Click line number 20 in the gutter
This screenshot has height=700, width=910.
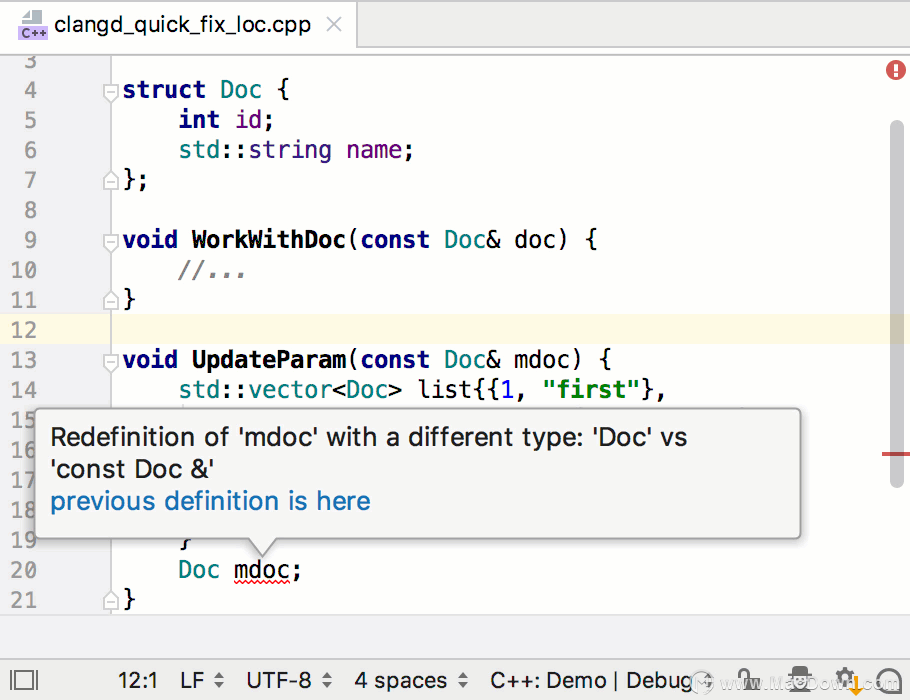tap(24, 570)
